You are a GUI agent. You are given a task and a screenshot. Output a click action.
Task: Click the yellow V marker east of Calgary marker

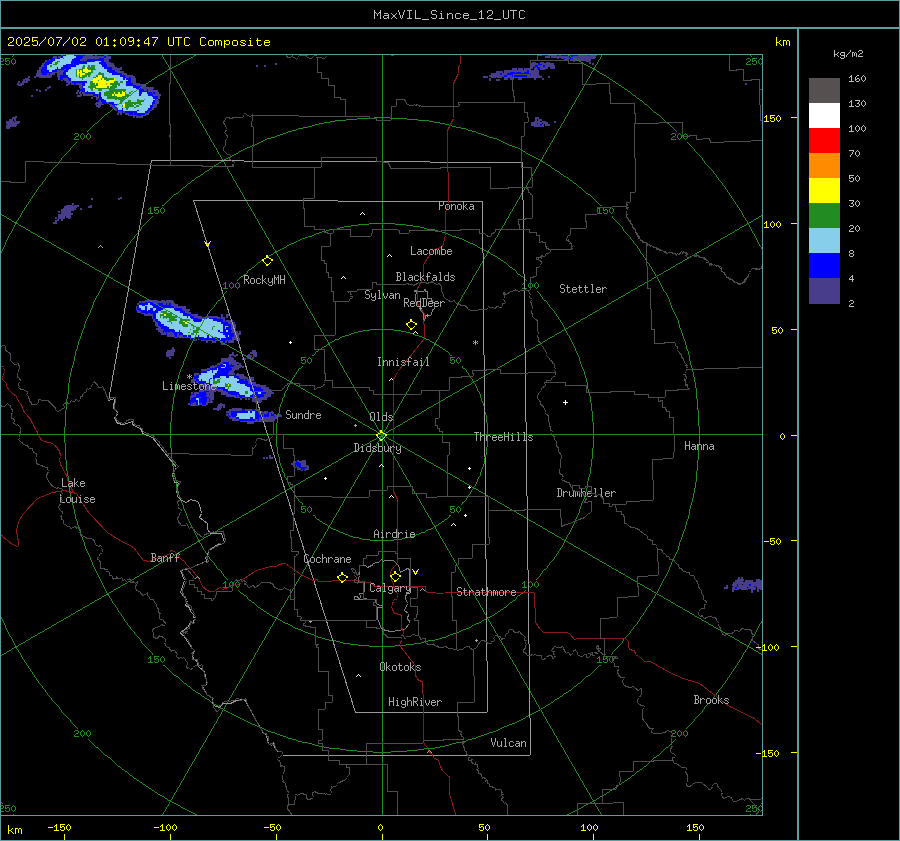[416, 572]
